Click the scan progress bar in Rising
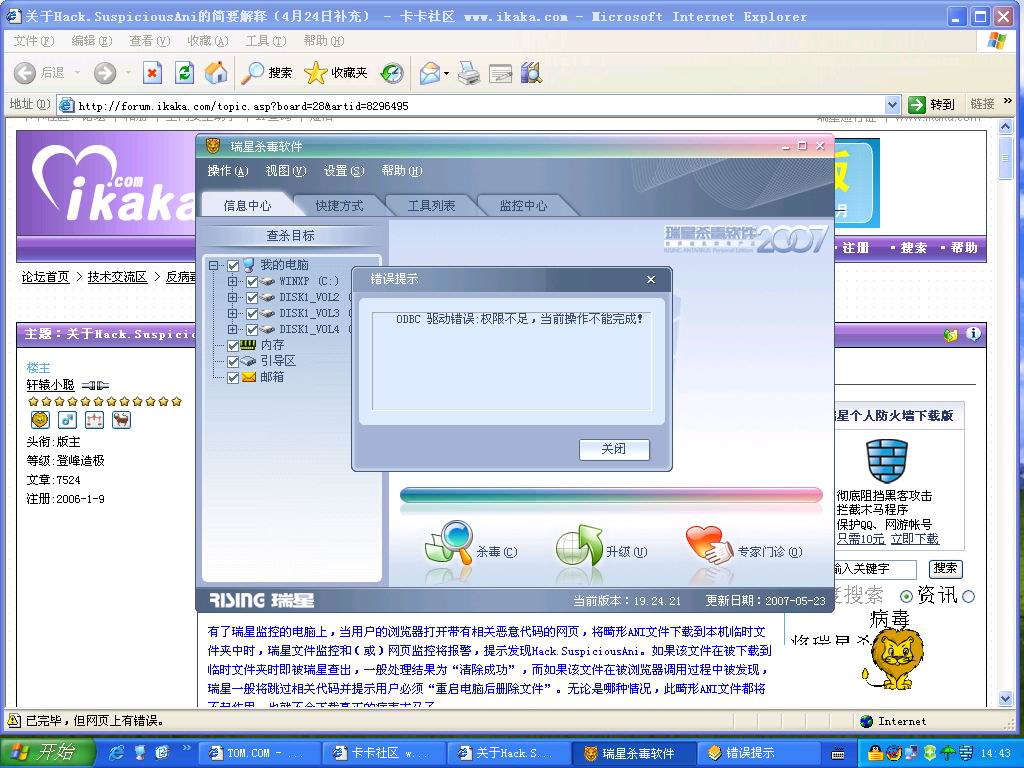 (611, 495)
